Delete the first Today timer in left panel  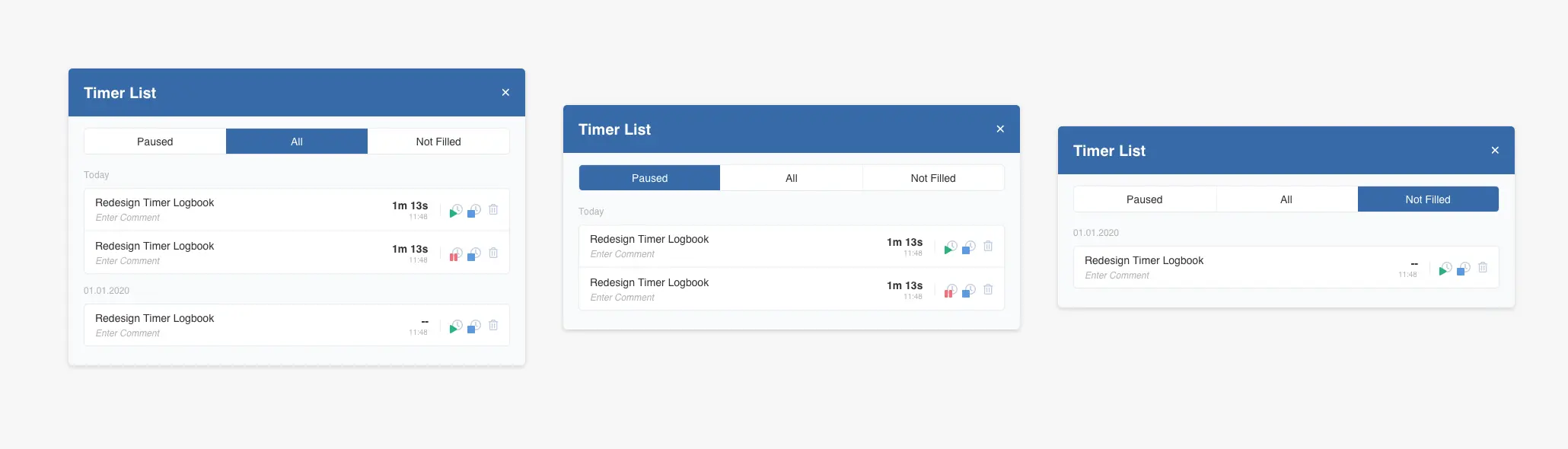tap(493, 210)
